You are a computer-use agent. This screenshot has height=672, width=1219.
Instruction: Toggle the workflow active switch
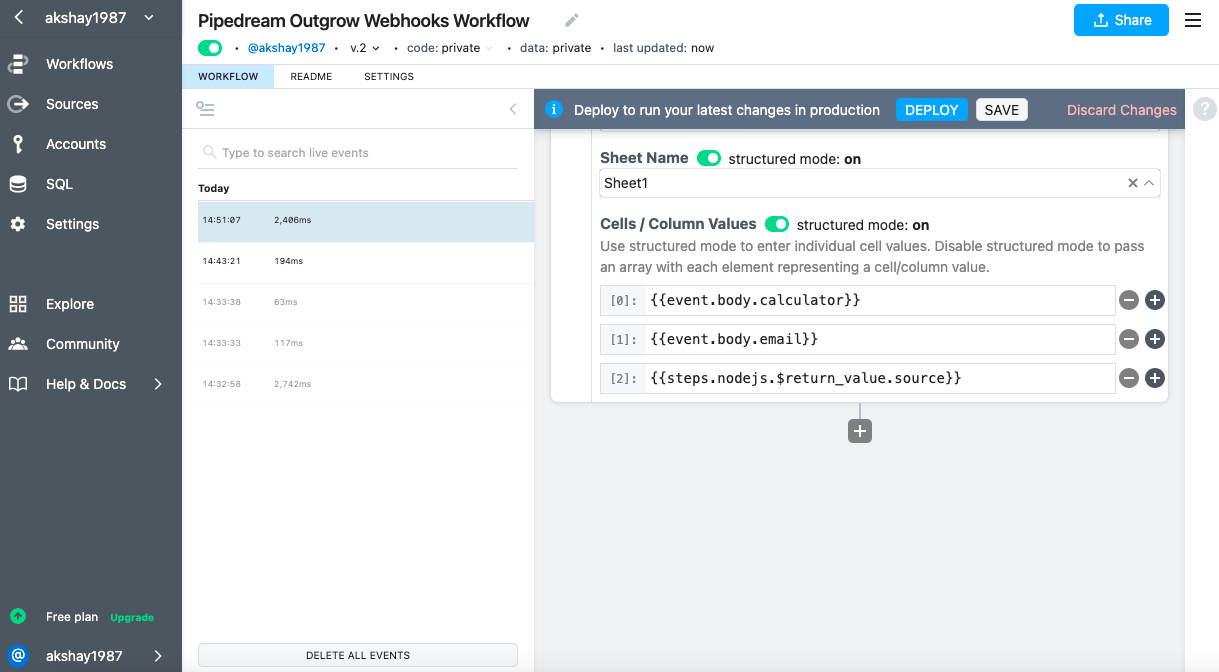coord(210,48)
